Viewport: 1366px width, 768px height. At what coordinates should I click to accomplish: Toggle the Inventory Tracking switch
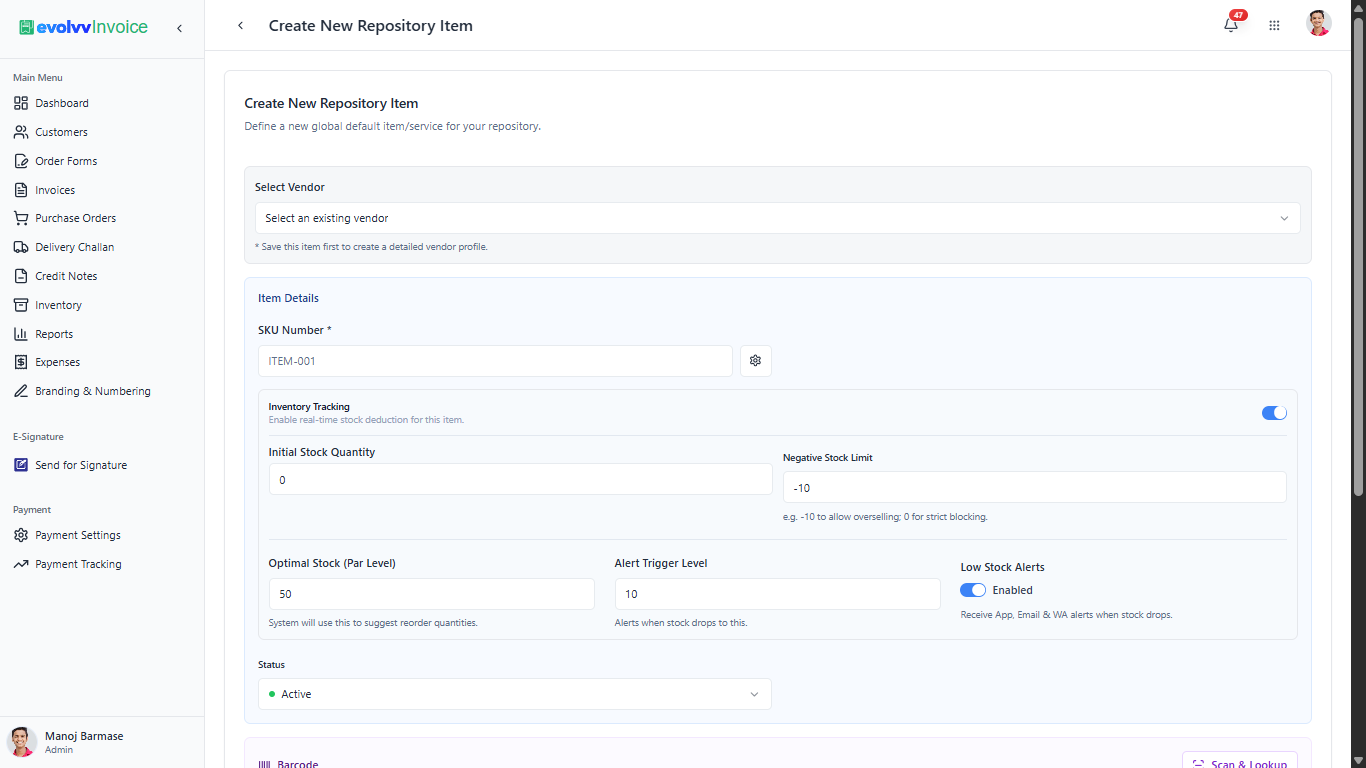[1274, 413]
